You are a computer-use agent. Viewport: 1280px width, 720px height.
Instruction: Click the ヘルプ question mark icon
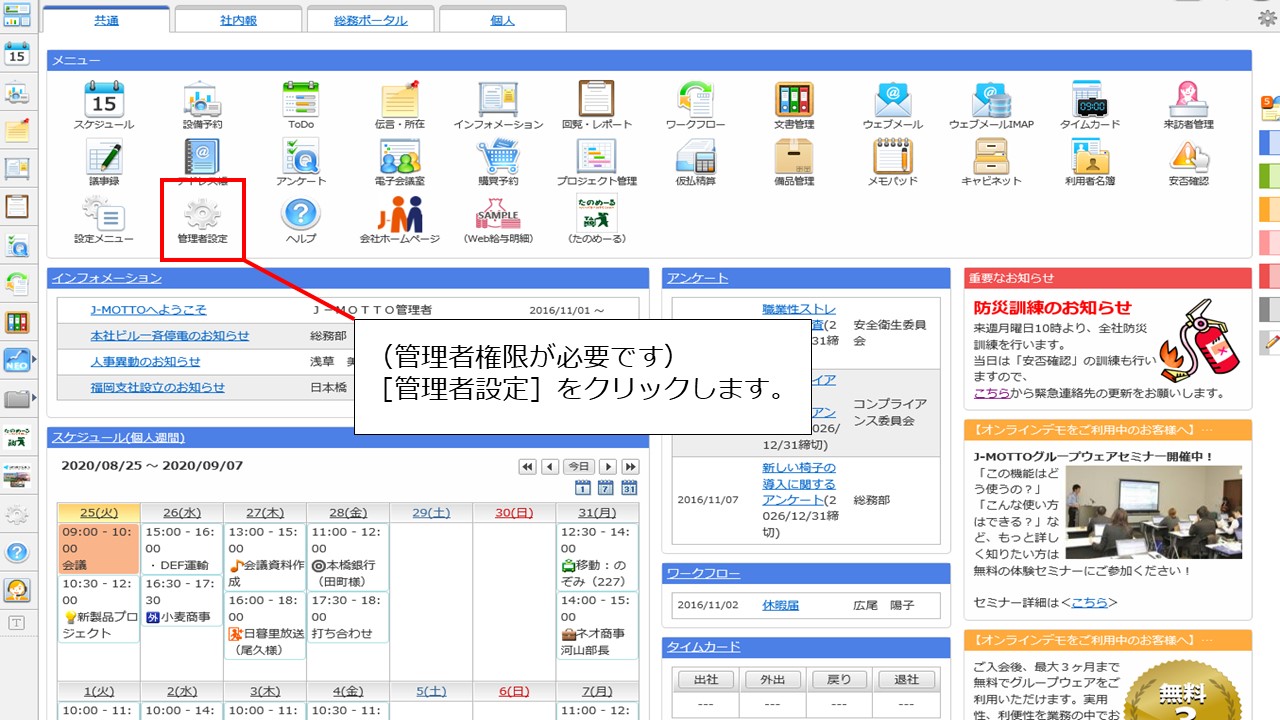(x=300, y=214)
